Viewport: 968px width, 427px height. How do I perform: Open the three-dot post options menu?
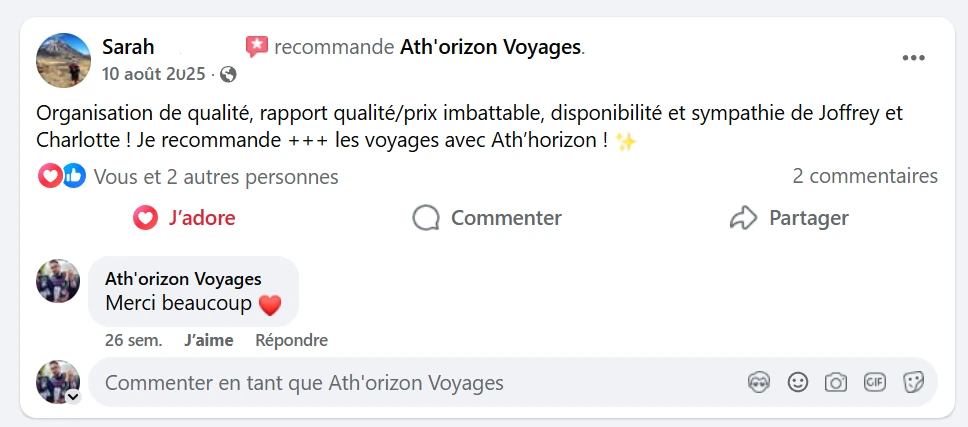point(913,58)
